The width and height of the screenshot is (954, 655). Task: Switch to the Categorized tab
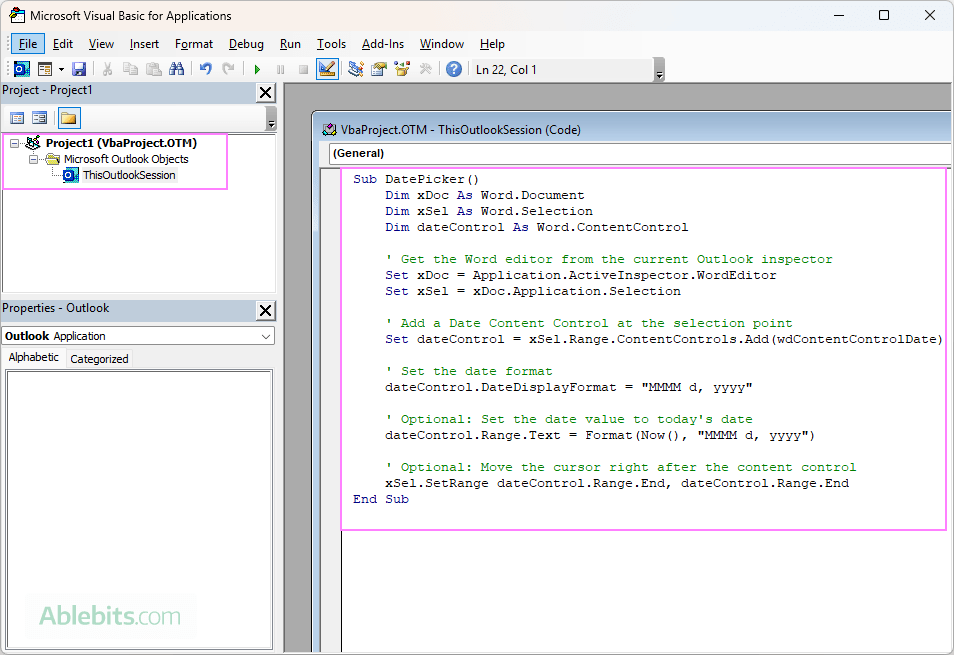99,359
